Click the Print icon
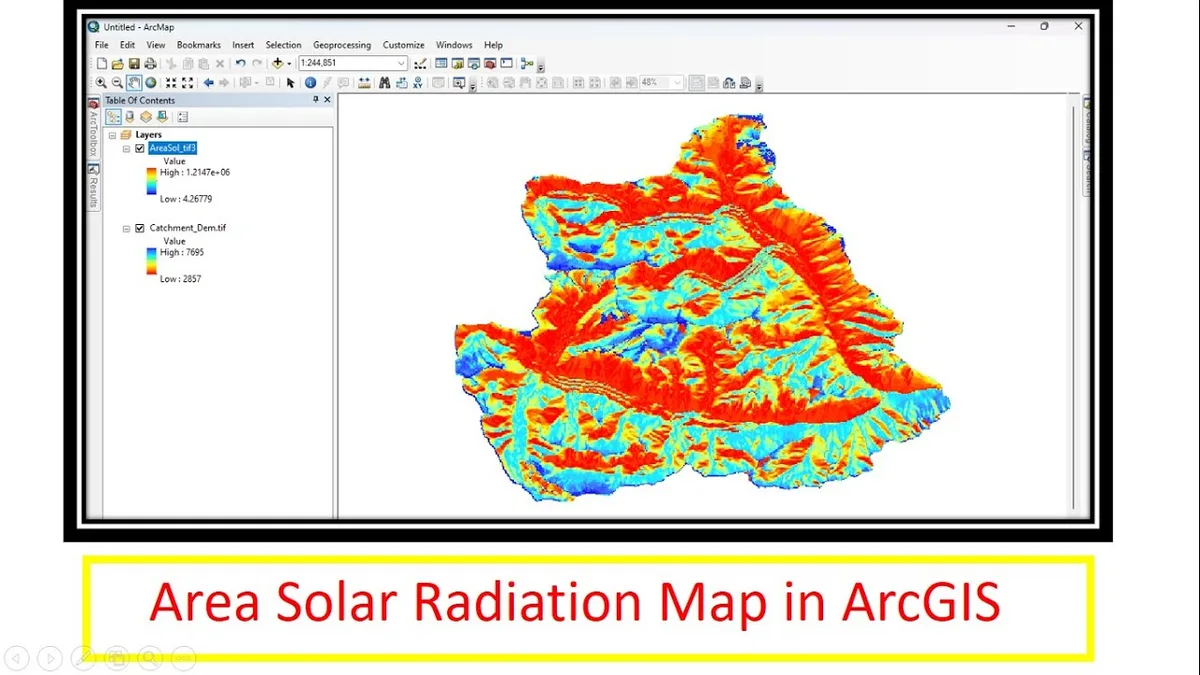 [149, 63]
